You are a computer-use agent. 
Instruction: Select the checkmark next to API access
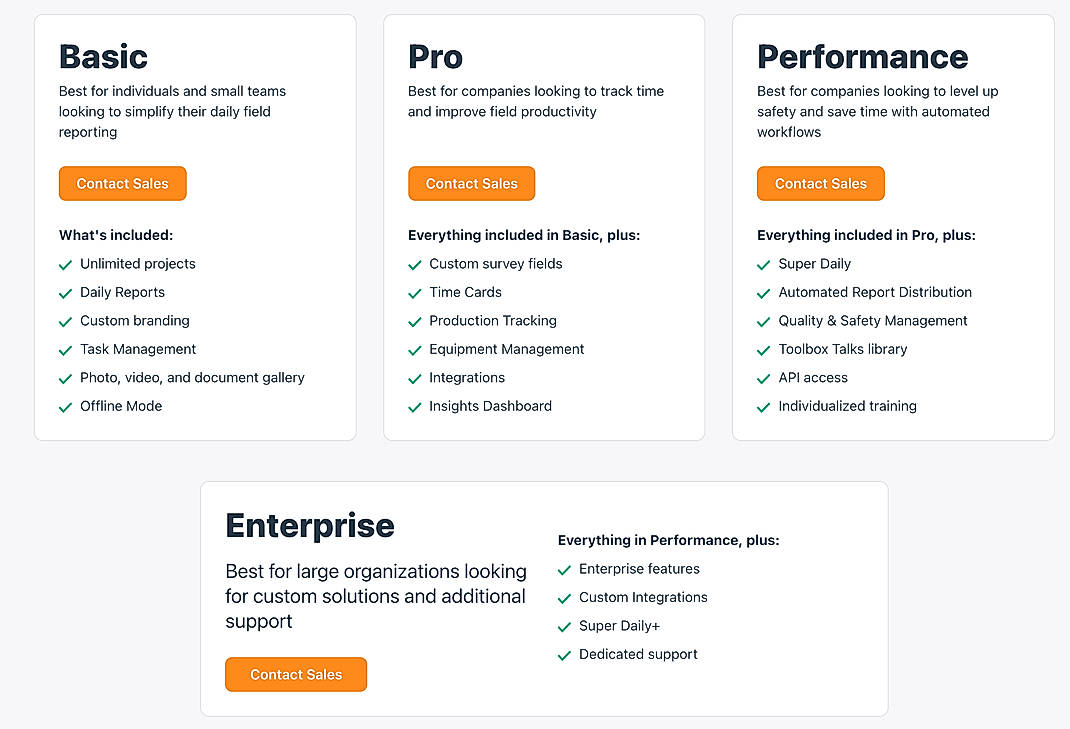(763, 378)
